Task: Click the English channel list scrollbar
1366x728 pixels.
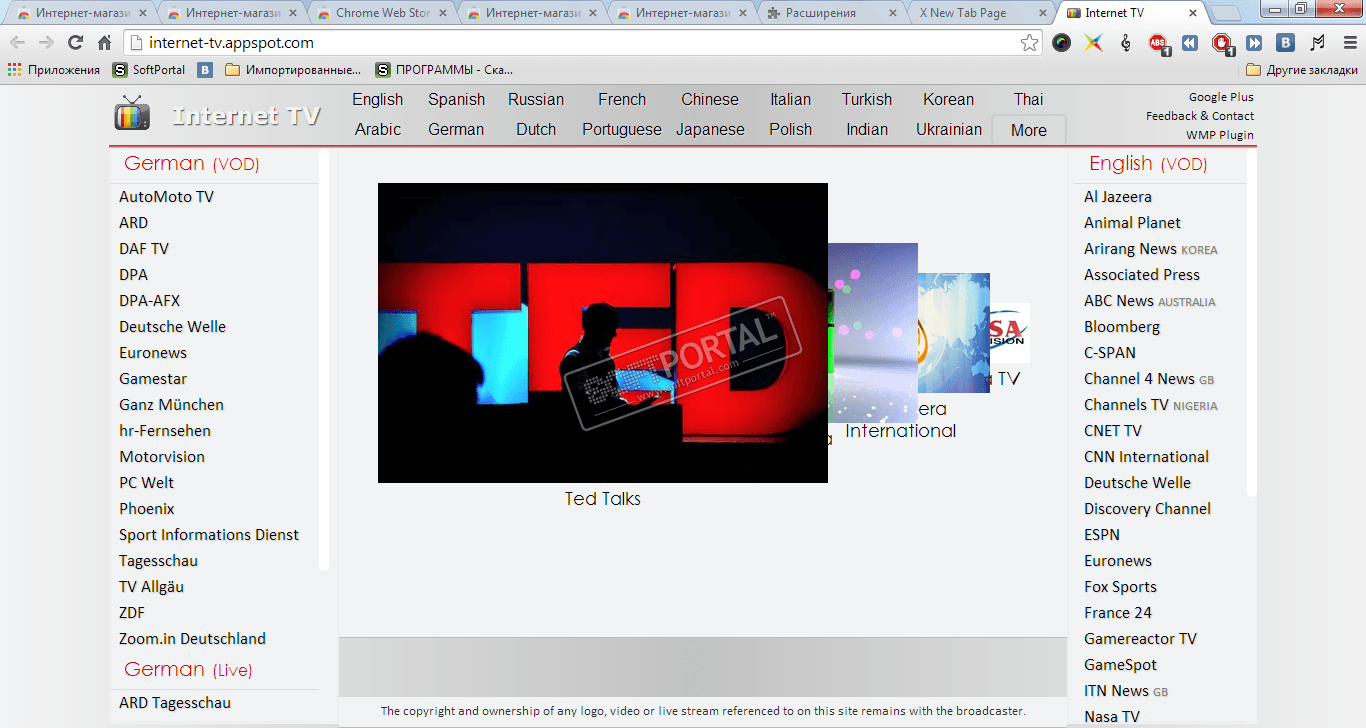Action: [1251, 322]
